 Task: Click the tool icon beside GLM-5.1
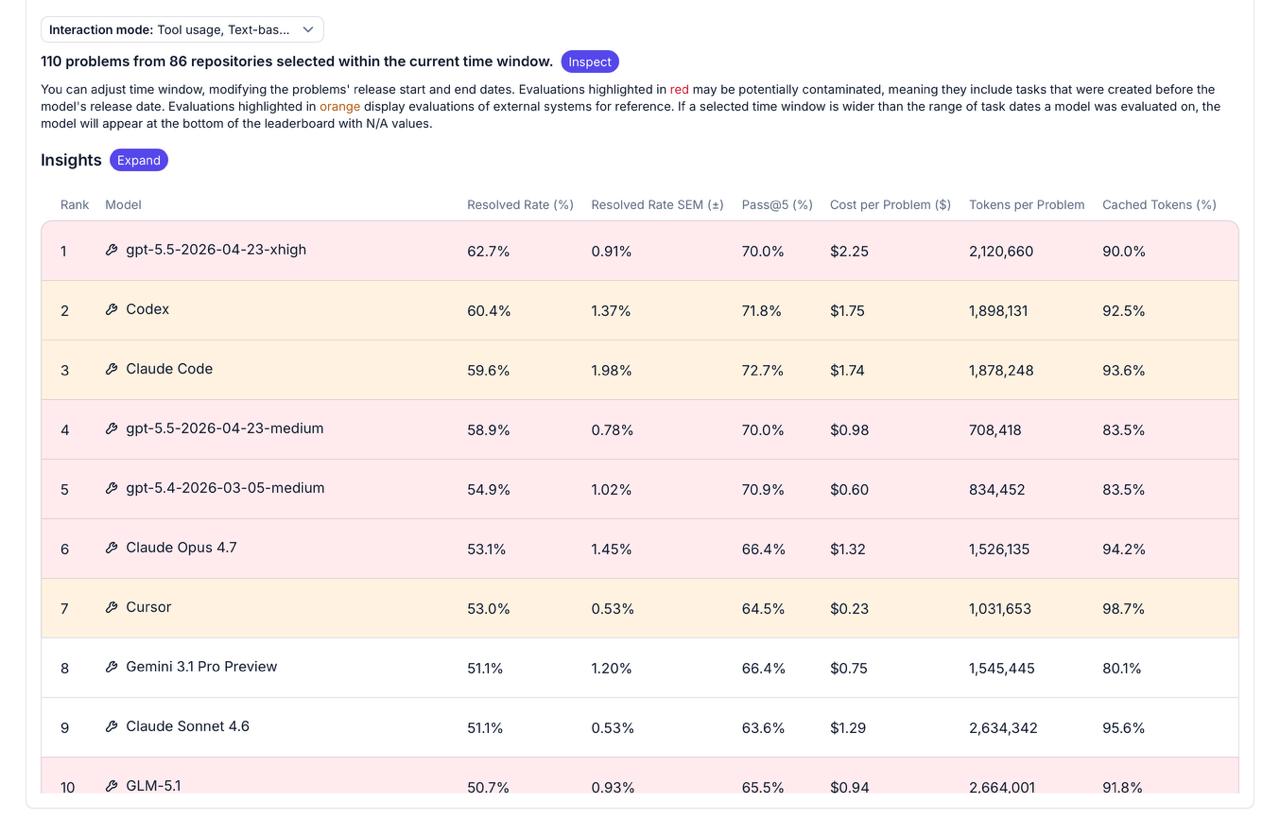click(112, 786)
